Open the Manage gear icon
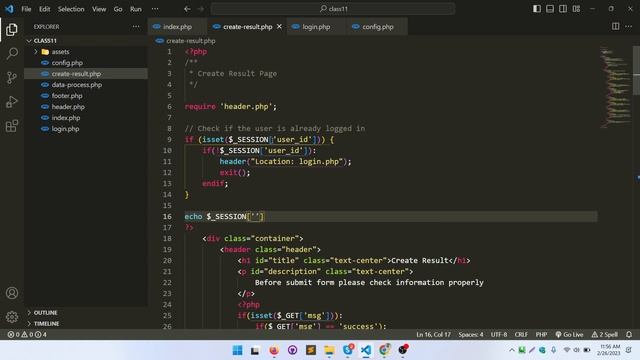 [12, 316]
